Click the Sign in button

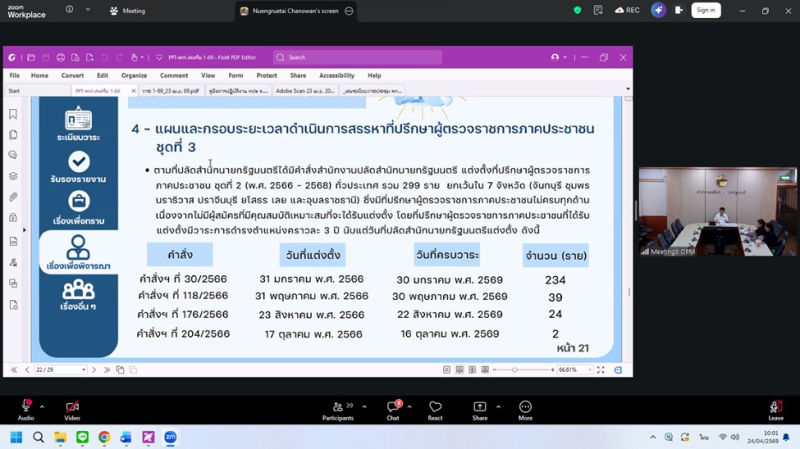click(x=705, y=10)
